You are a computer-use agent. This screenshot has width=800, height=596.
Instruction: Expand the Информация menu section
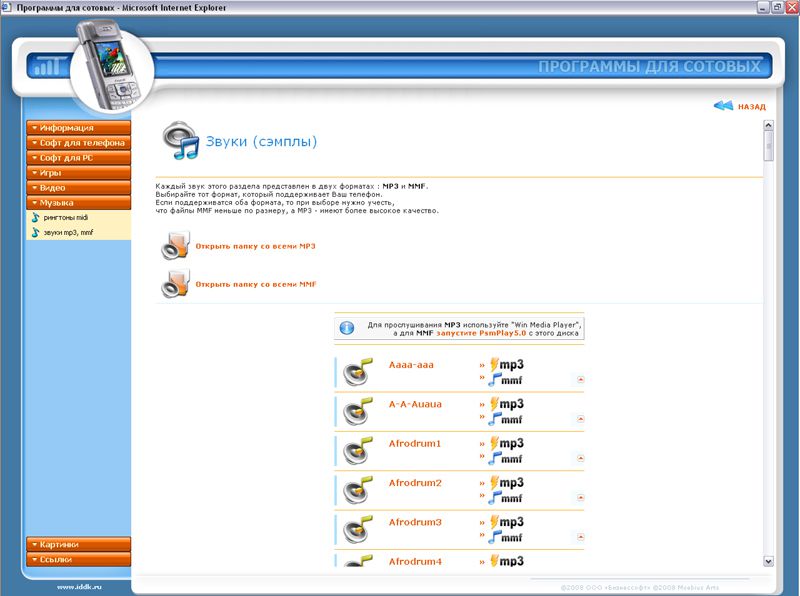(78, 128)
